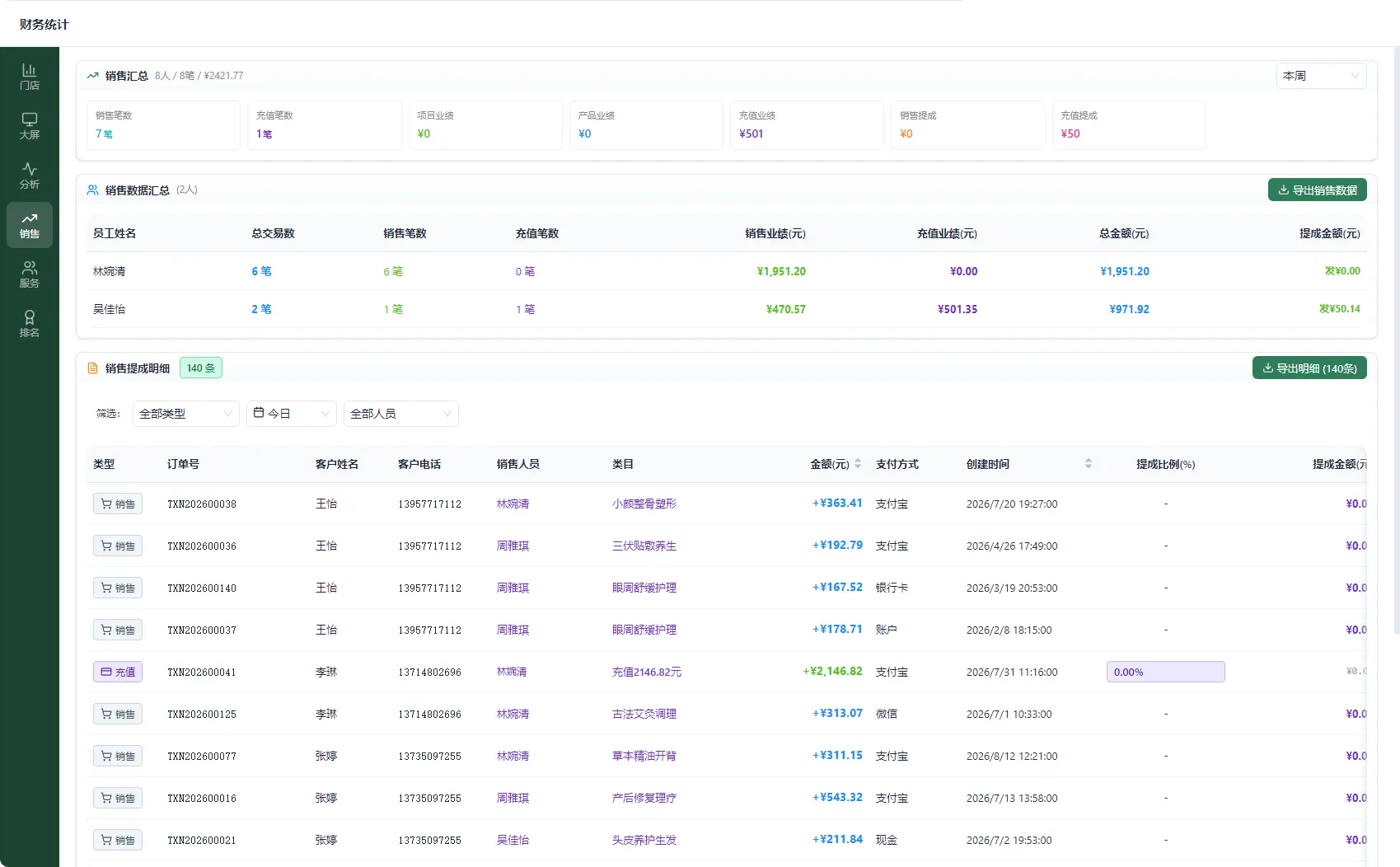Open salesperson link 吴佳怡 in order TXN202600021
This screenshot has width=1400, height=867.
click(x=513, y=840)
